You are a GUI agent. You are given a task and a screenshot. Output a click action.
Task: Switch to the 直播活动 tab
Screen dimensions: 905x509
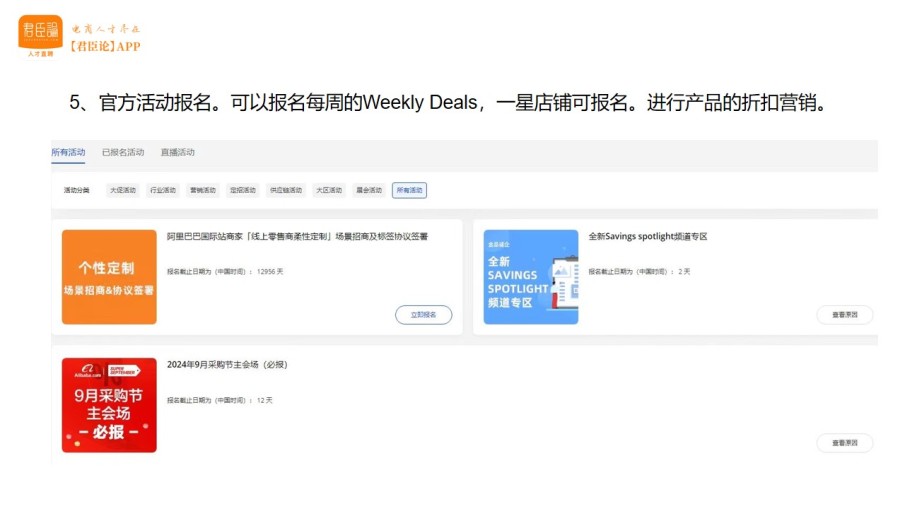coord(178,152)
